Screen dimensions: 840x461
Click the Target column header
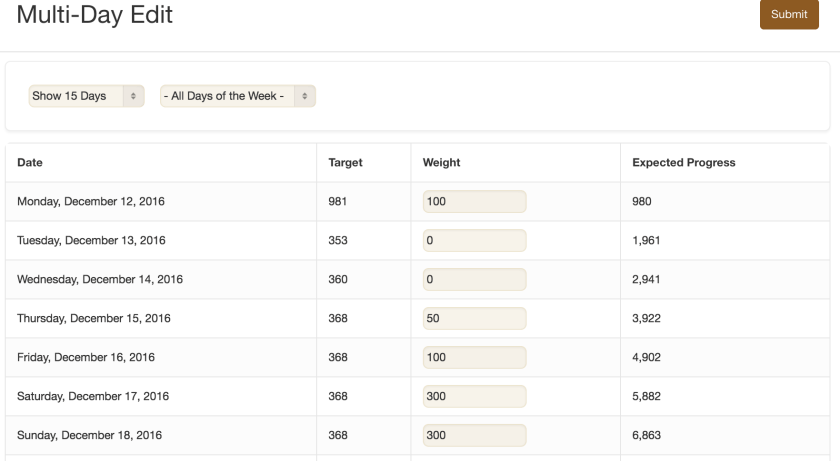(x=345, y=163)
